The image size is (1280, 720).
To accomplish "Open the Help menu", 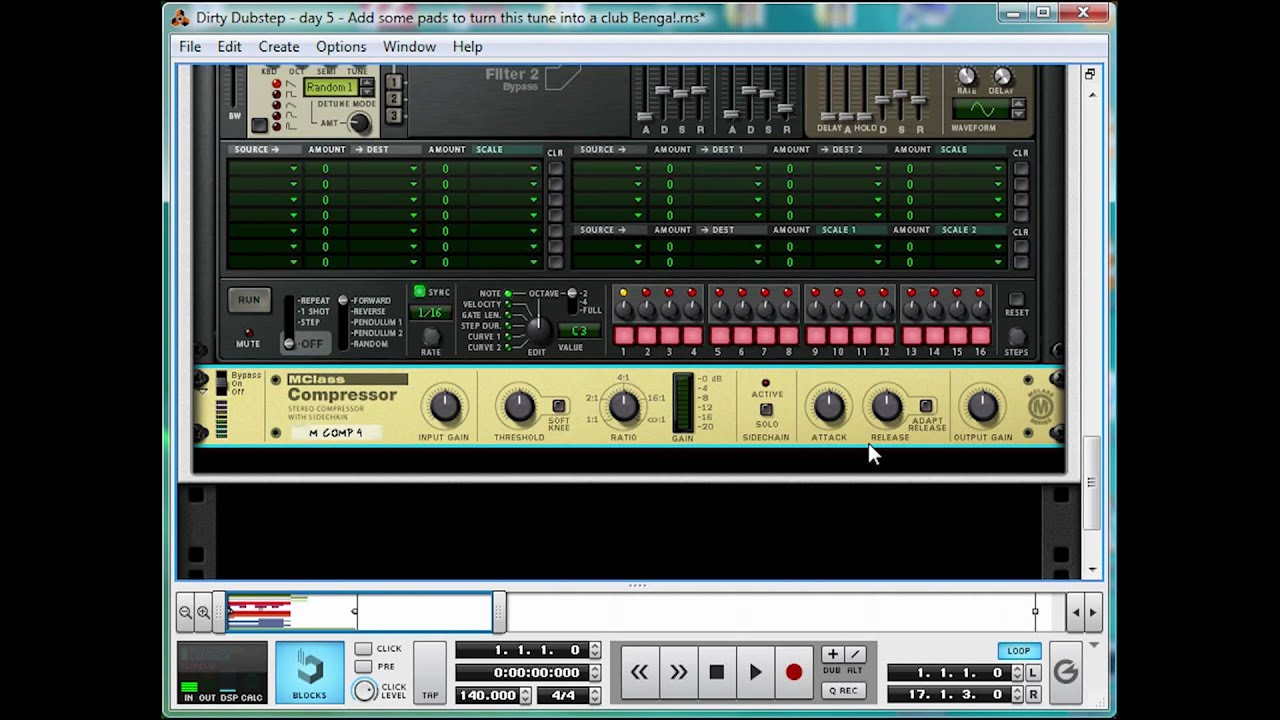I will click(467, 47).
